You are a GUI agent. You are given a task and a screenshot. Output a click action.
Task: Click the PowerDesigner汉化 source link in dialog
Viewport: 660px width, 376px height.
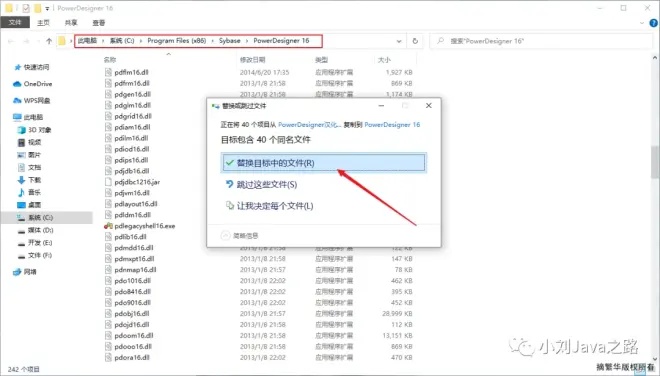310,125
